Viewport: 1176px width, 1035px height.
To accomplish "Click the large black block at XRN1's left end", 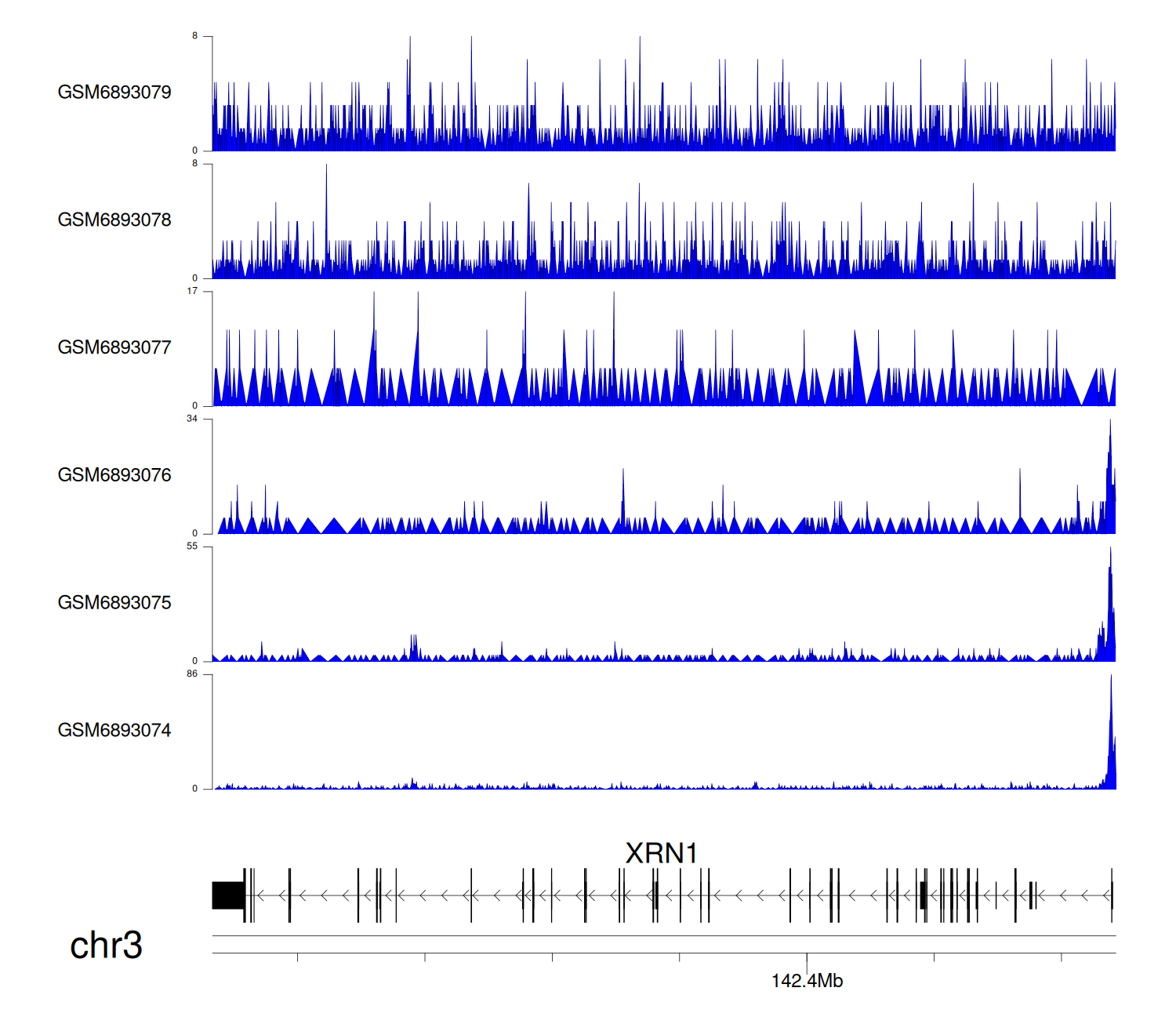I will 228,895.
